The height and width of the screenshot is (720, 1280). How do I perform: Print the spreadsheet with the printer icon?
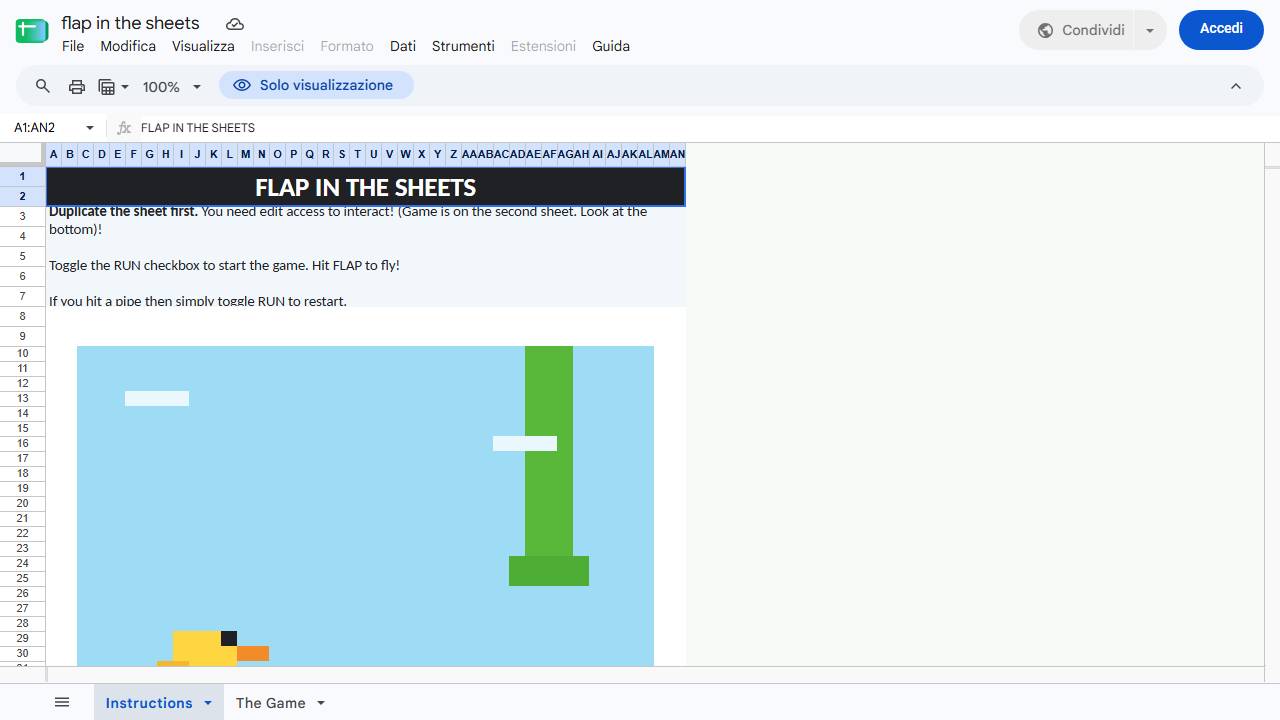click(77, 86)
